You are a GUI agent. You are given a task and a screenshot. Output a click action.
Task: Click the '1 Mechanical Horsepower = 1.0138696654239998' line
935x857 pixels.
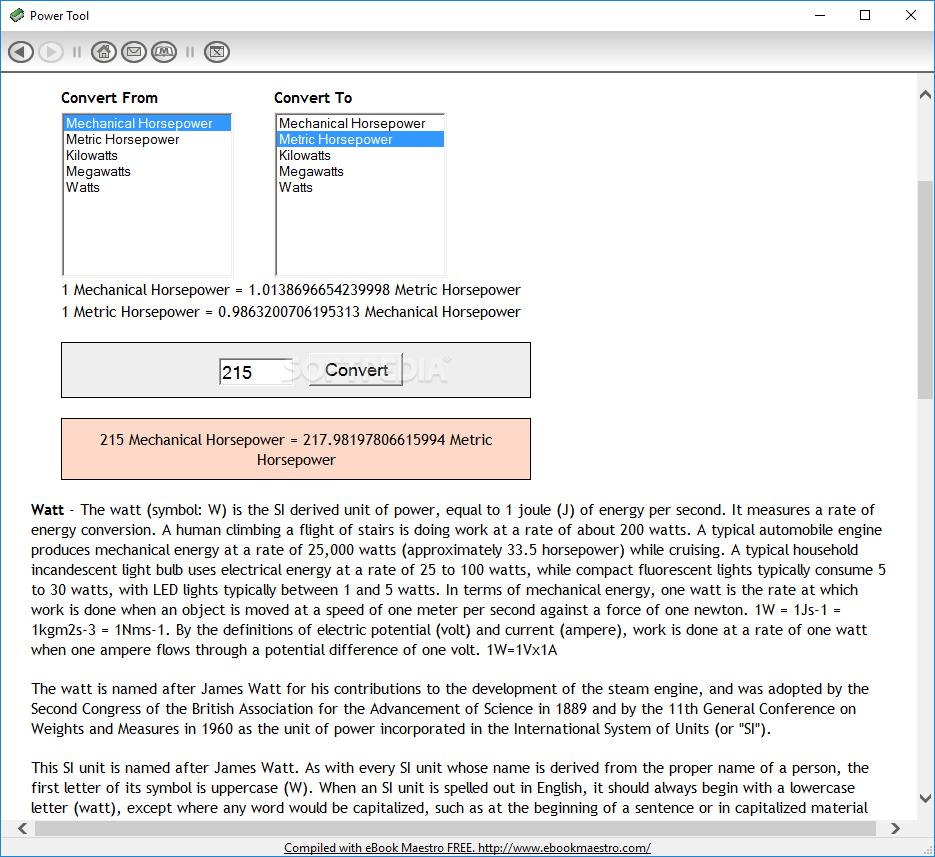291,290
